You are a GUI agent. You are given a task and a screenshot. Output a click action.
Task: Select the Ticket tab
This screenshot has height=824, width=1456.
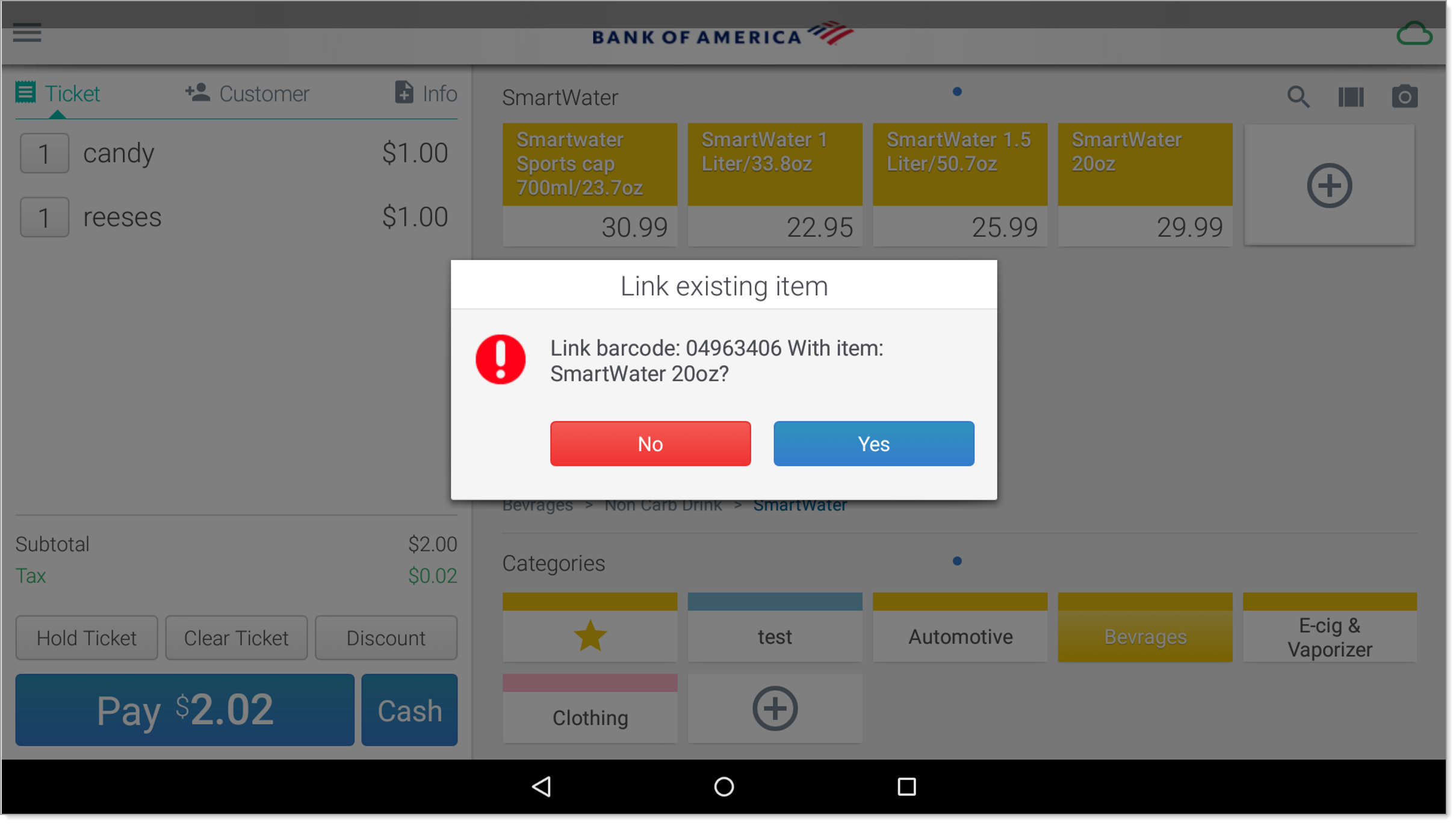tap(58, 93)
